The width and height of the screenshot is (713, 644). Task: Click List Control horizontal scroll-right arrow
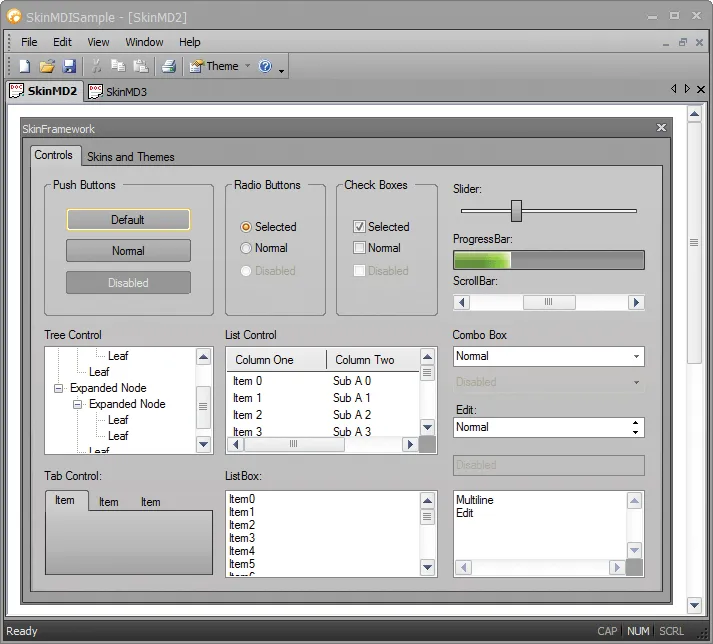[x=410, y=444]
